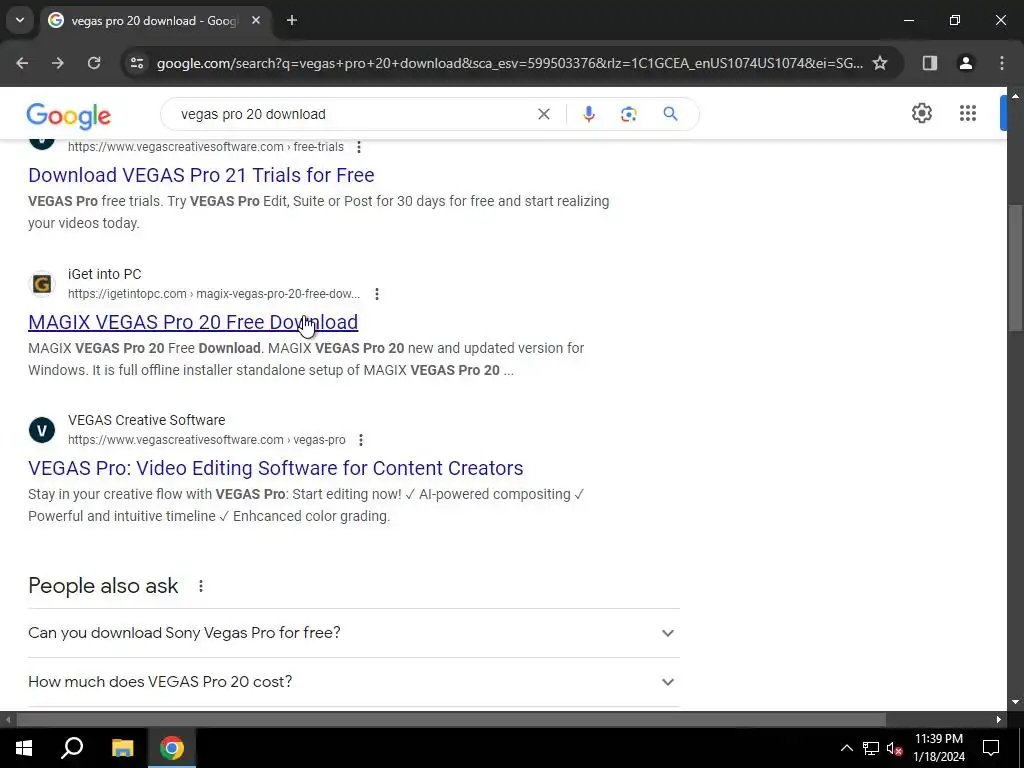Click the iGet into PC favicon

click(42, 284)
